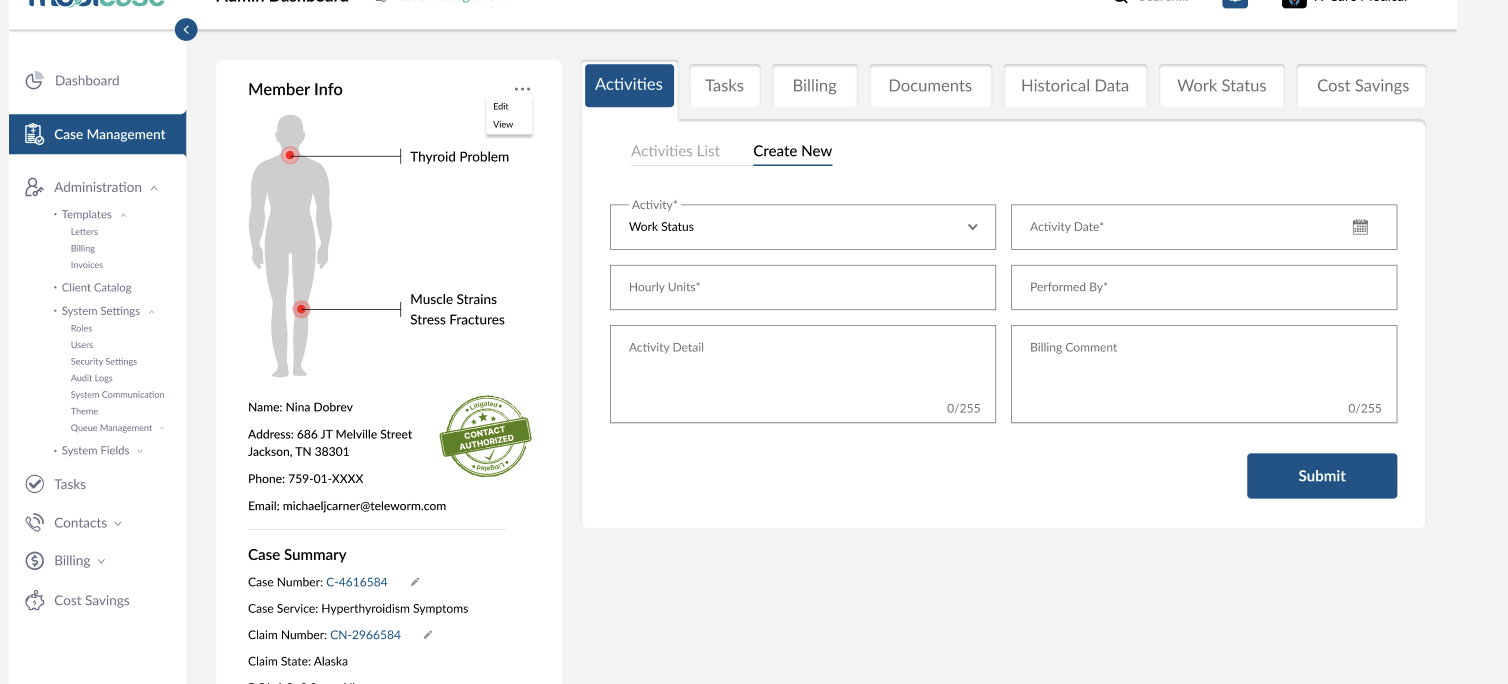Expand the Billing menu in the sidebar

pos(101,561)
